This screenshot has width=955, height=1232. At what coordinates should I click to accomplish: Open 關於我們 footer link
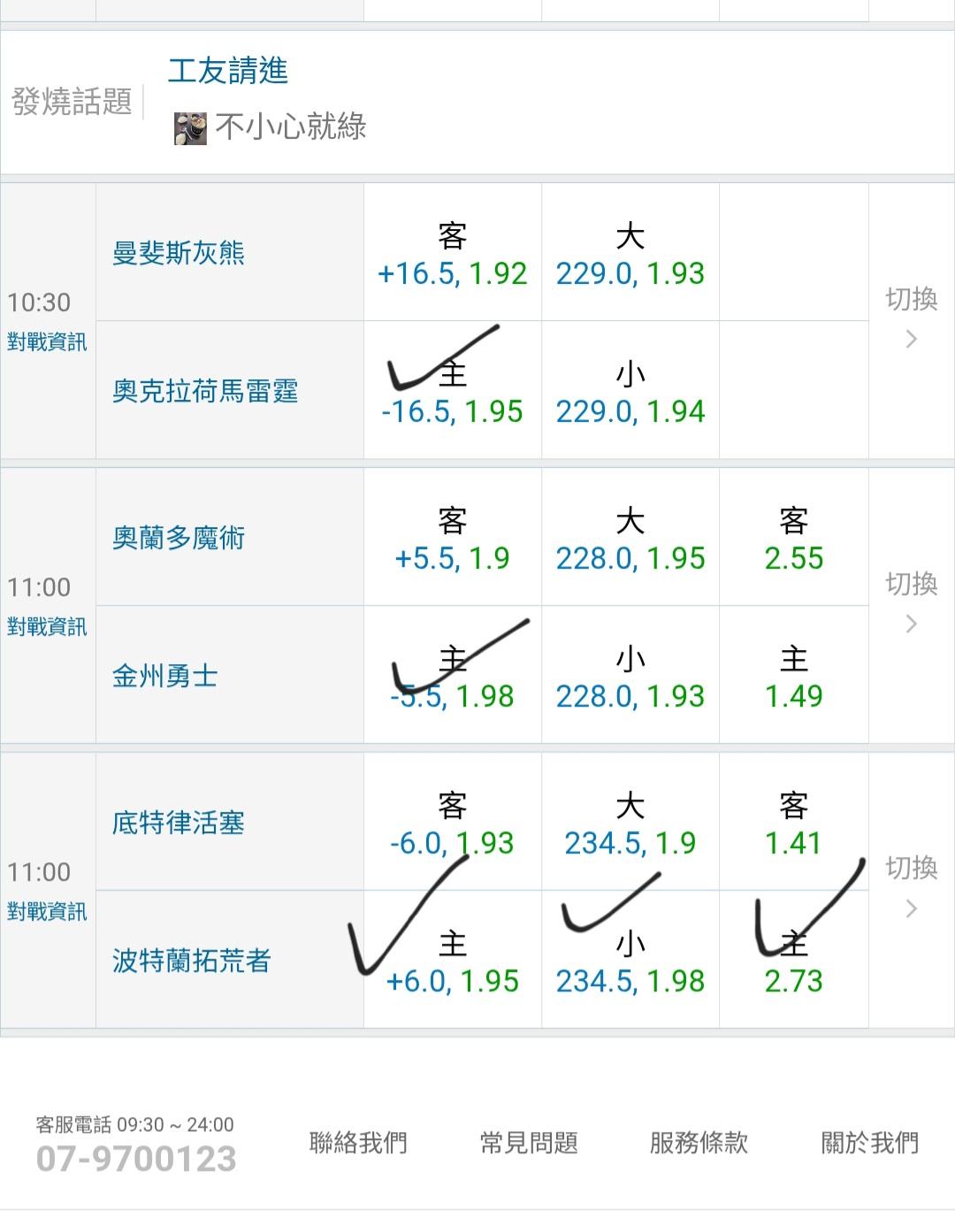[x=870, y=1143]
